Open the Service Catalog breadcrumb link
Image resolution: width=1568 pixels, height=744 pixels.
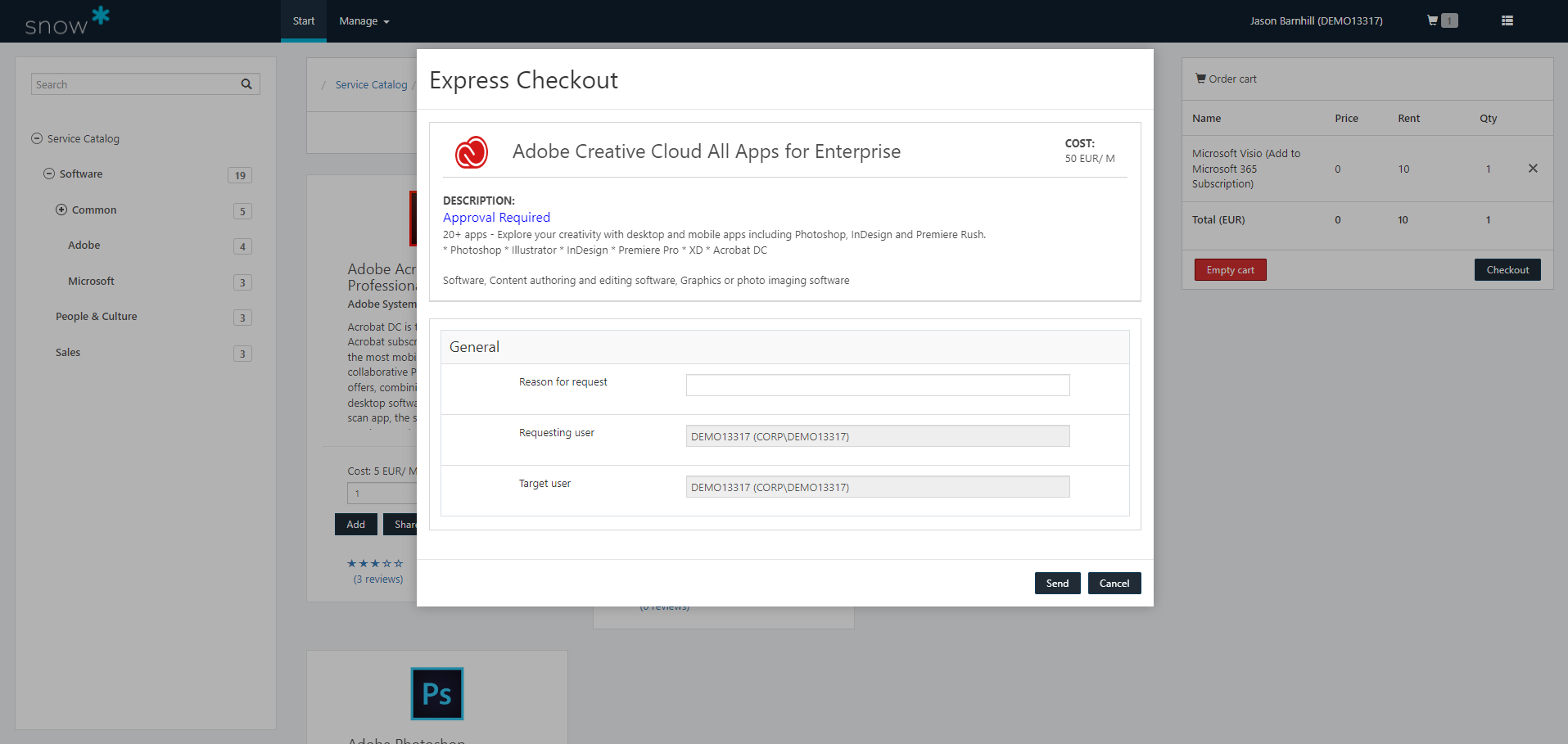pos(371,84)
